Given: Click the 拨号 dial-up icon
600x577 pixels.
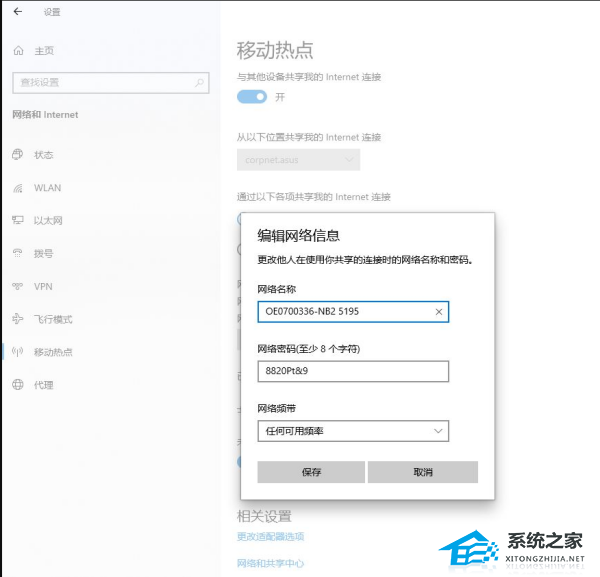Looking at the screenshot, I should click(18, 253).
